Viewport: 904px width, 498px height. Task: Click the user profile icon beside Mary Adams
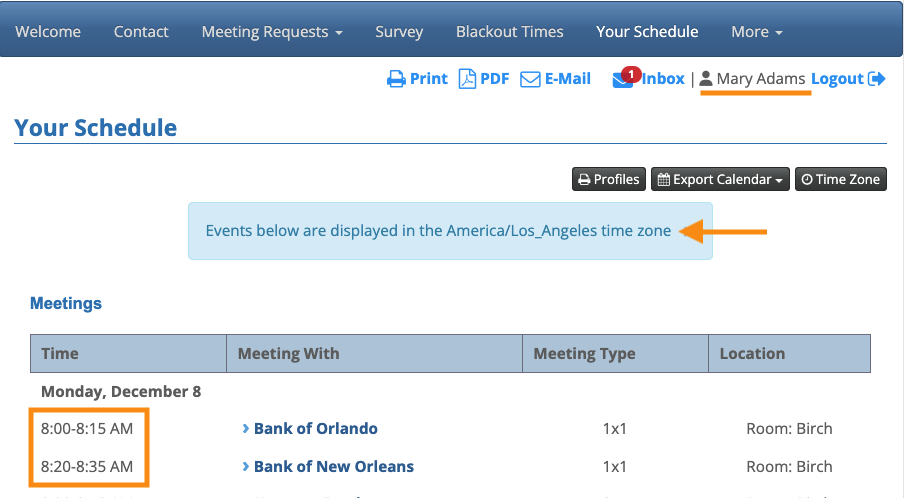coord(706,79)
